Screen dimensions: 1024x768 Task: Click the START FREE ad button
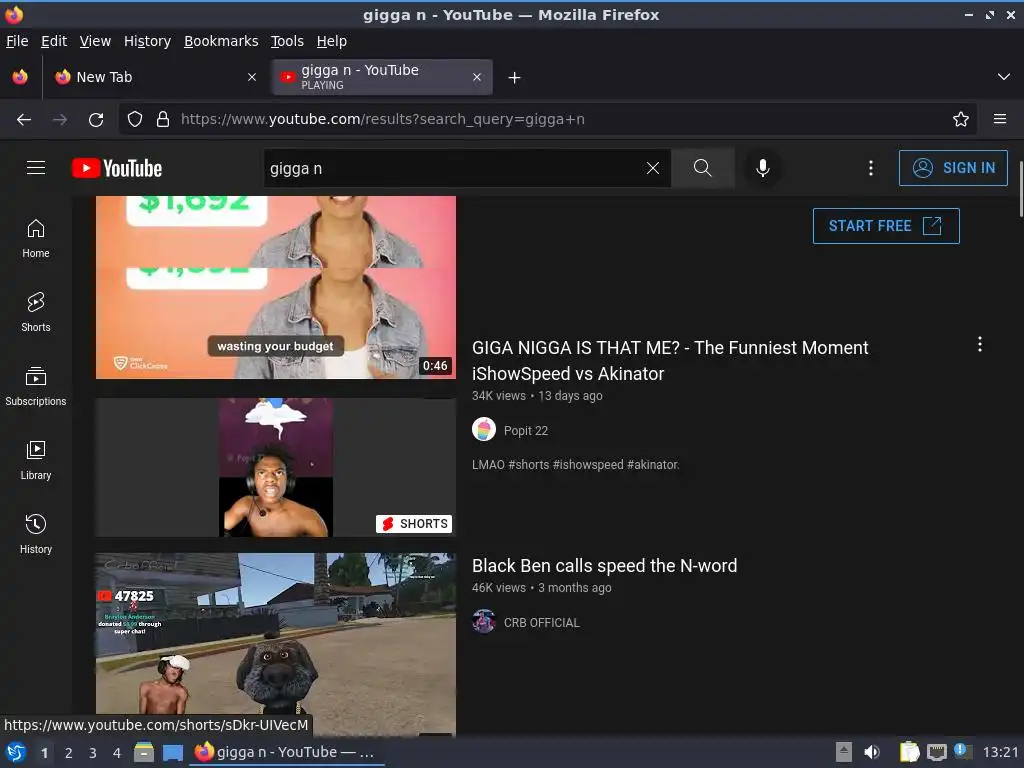[886, 226]
